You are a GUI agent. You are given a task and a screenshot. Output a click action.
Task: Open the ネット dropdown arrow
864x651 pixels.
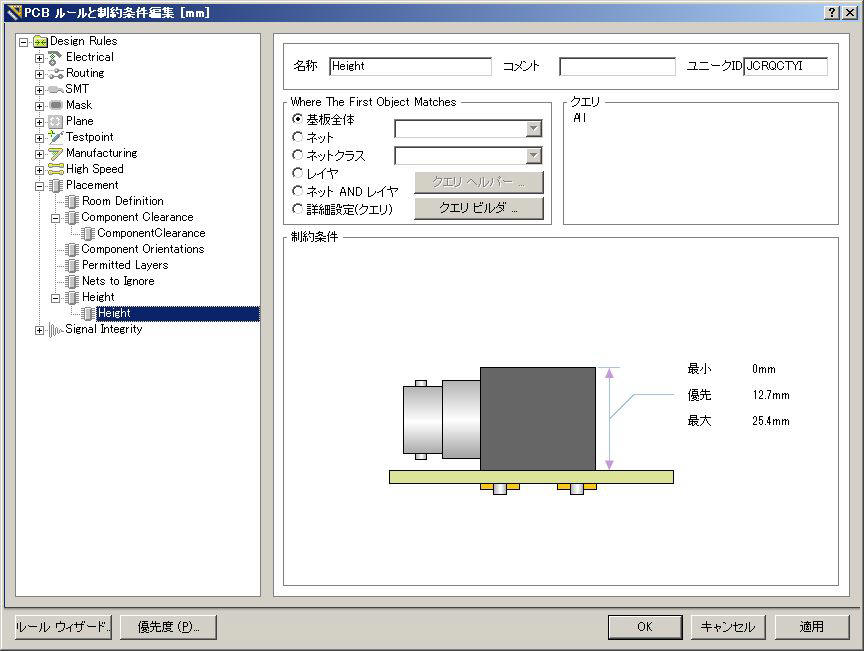tap(533, 129)
